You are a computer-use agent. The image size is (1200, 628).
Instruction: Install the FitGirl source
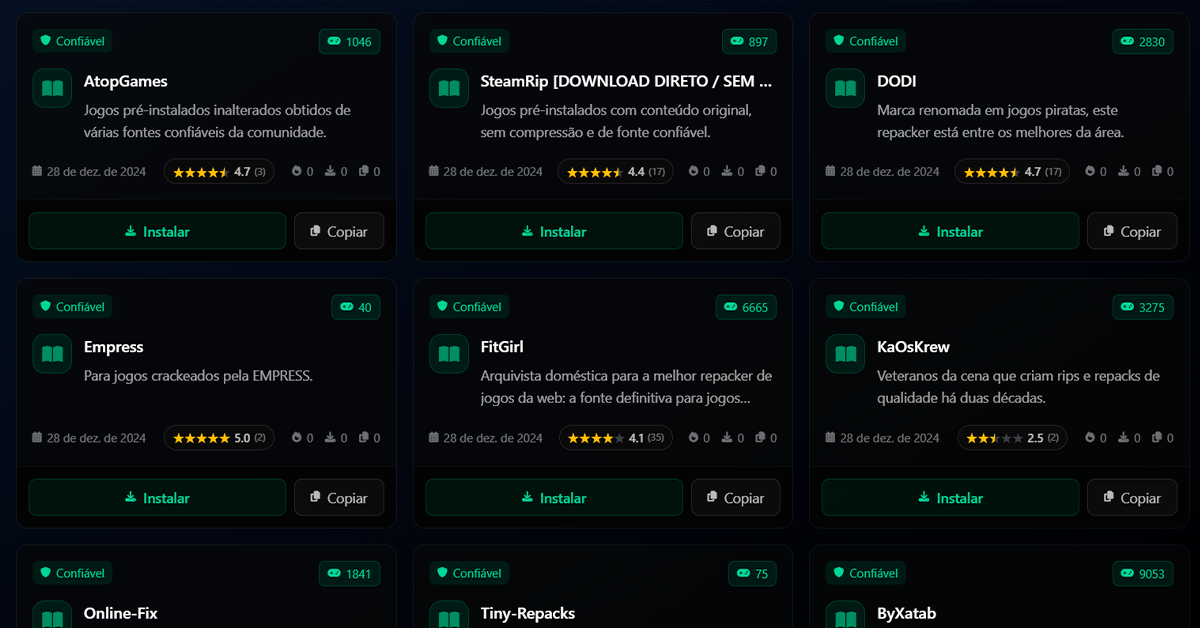click(554, 497)
